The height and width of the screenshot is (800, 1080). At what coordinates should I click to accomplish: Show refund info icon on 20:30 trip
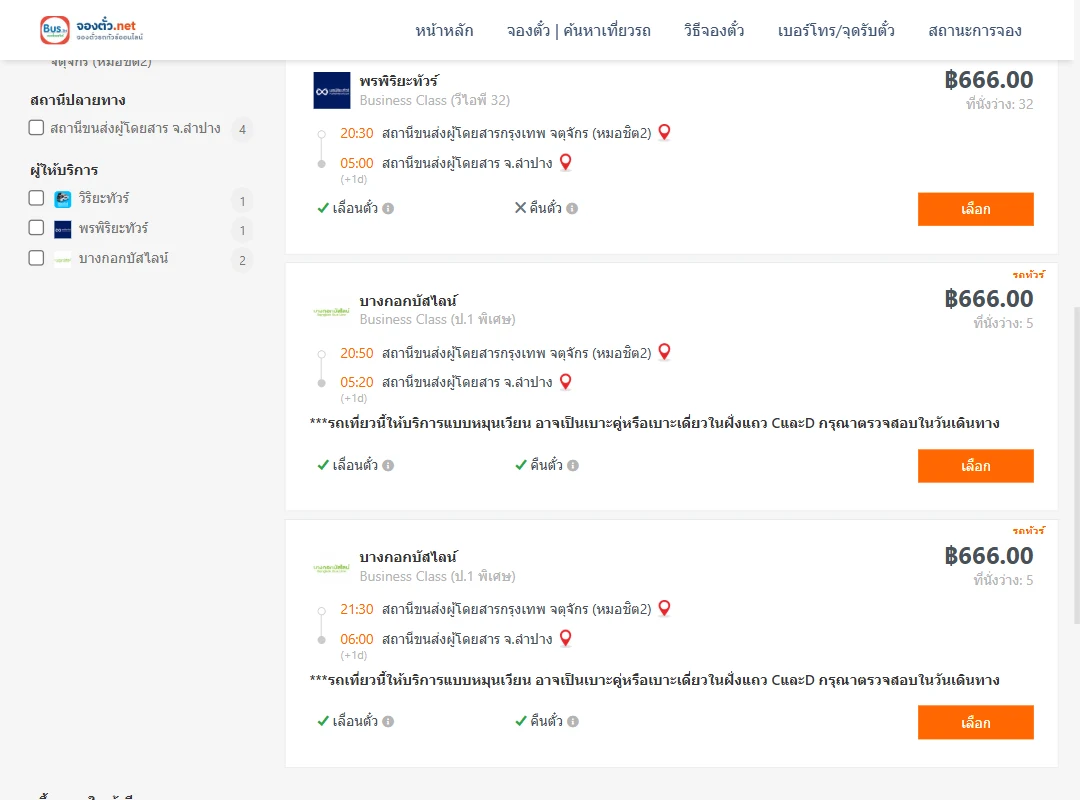click(x=572, y=208)
